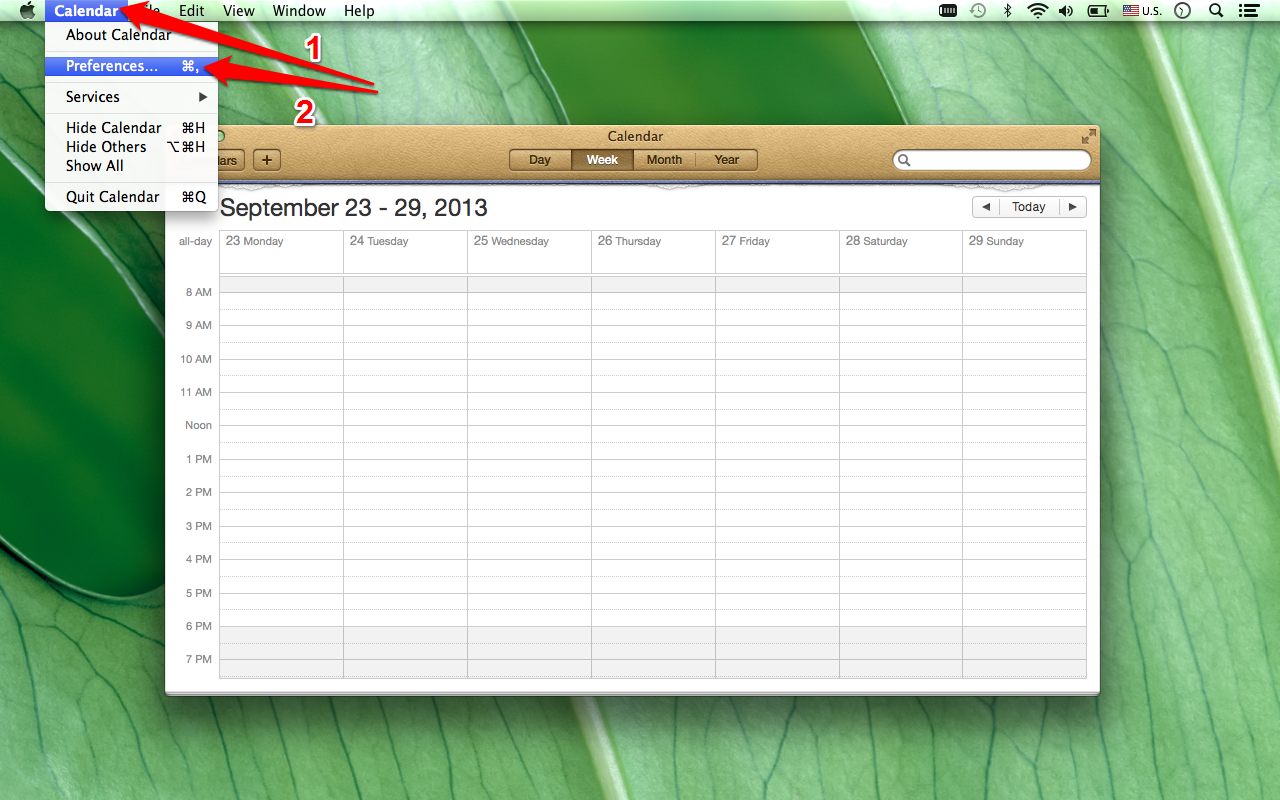Click the 8 AM time label
The image size is (1280, 800).
coord(199,292)
